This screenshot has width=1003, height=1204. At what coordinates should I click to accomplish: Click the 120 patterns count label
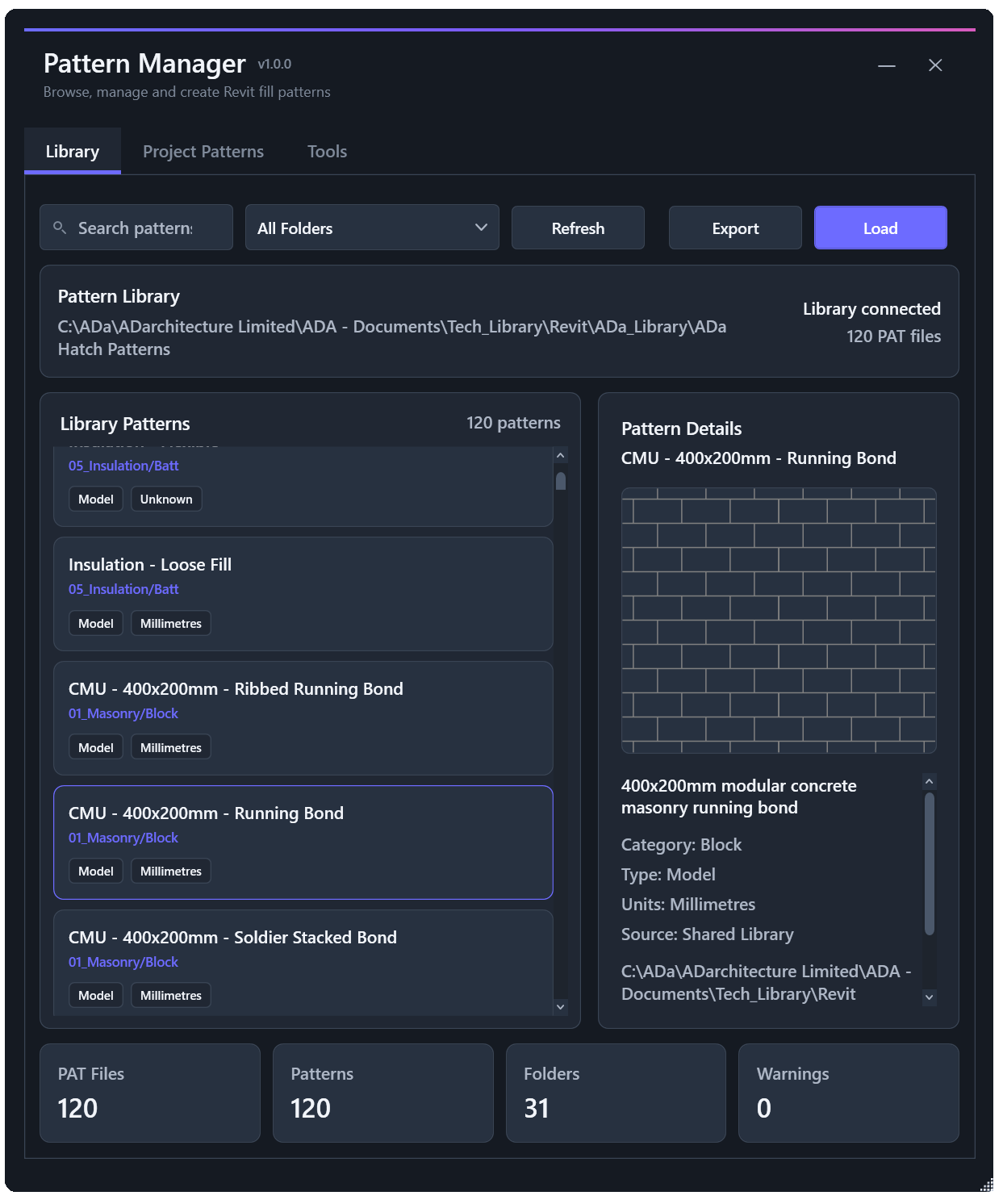[x=513, y=423]
